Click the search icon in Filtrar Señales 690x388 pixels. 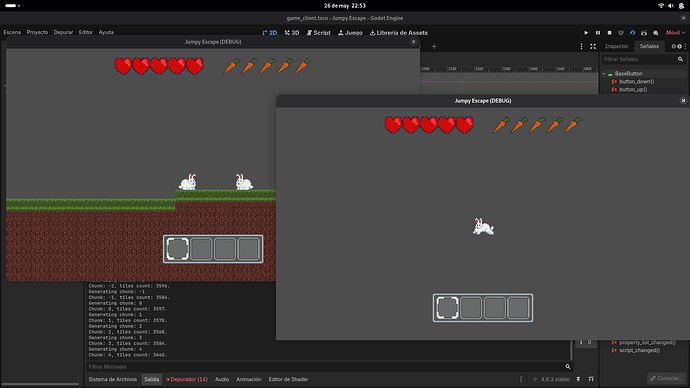point(680,59)
